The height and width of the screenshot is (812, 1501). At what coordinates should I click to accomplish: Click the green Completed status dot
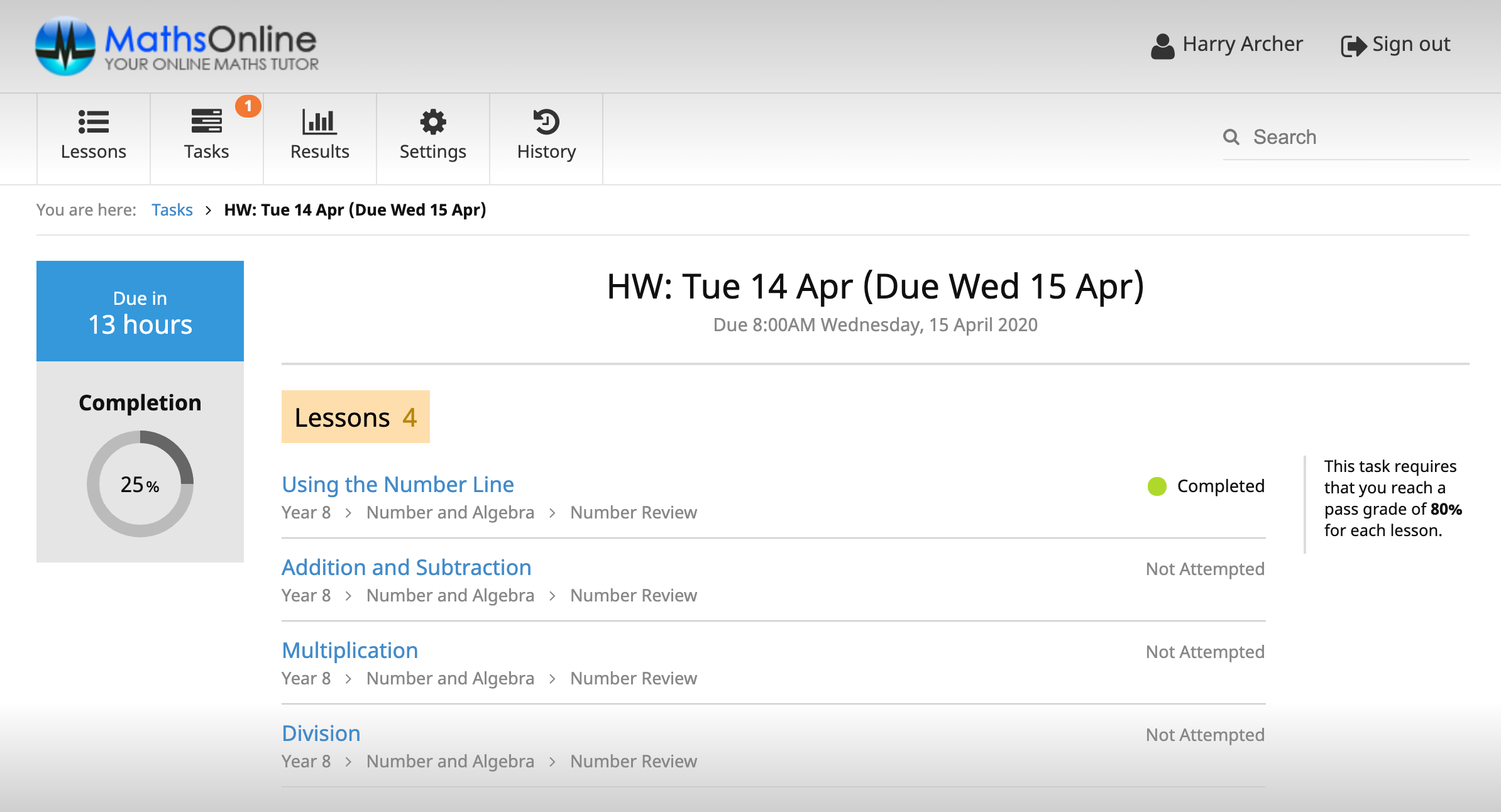pyautogui.click(x=1157, y=486)
